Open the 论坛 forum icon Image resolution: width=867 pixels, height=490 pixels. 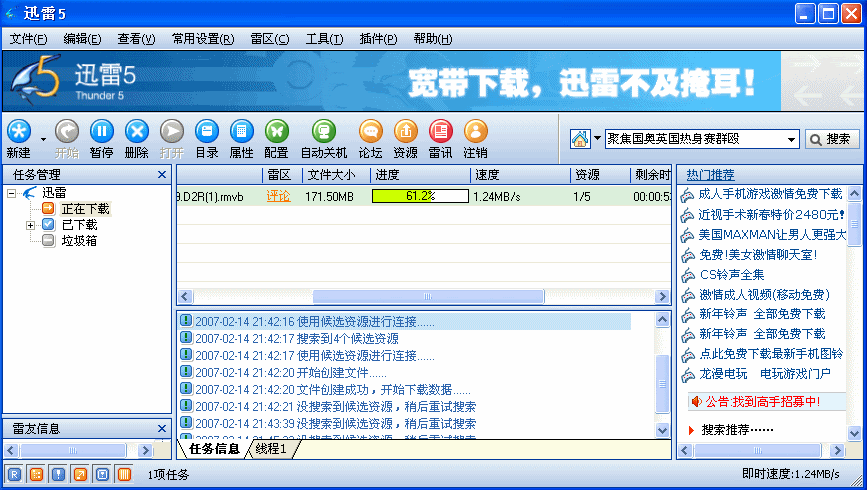point(370,132)
